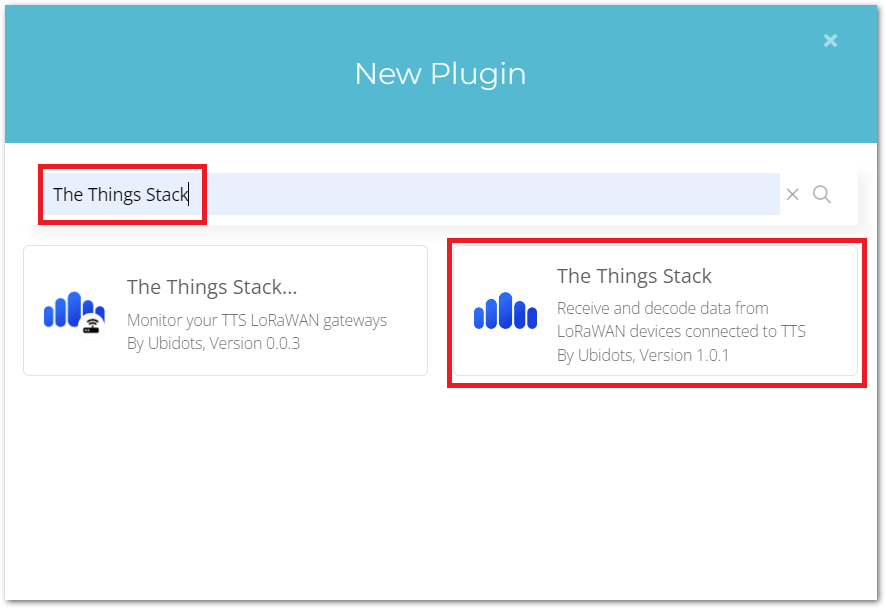Select the highlighted plugin card on the right
The height and width of the screenshot is (609, 886).
point(657,311)
